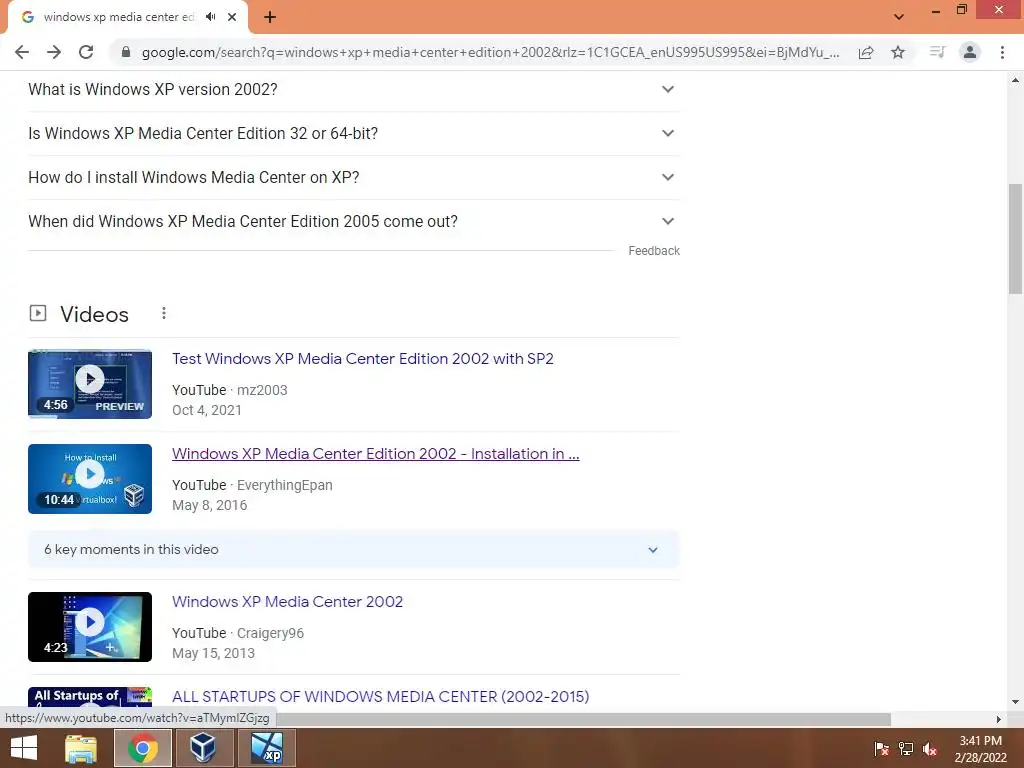Expand Media Center Edition 2005 release question
This screenshot has width=1024, height=768.
coord(353,221)
